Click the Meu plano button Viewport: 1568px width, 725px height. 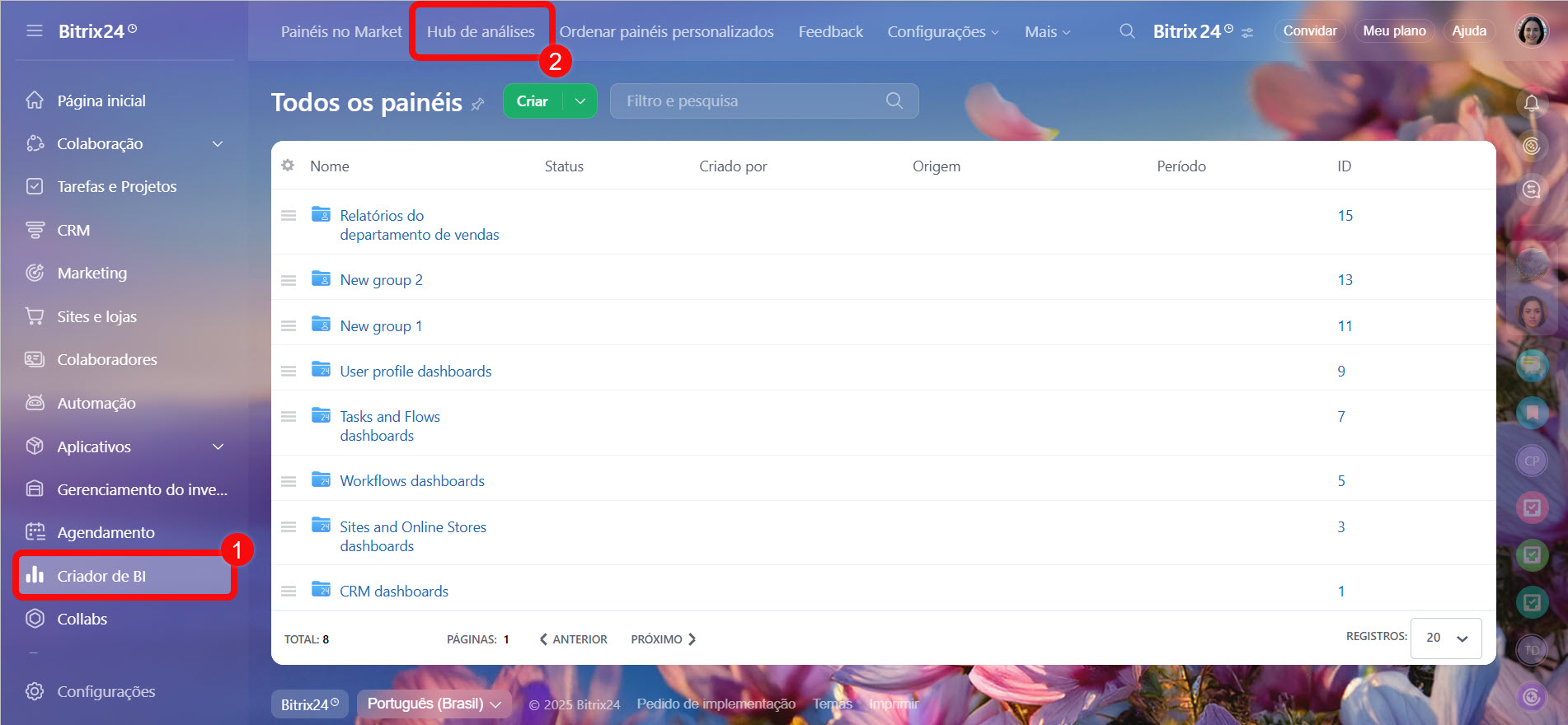click(1394, 31)
